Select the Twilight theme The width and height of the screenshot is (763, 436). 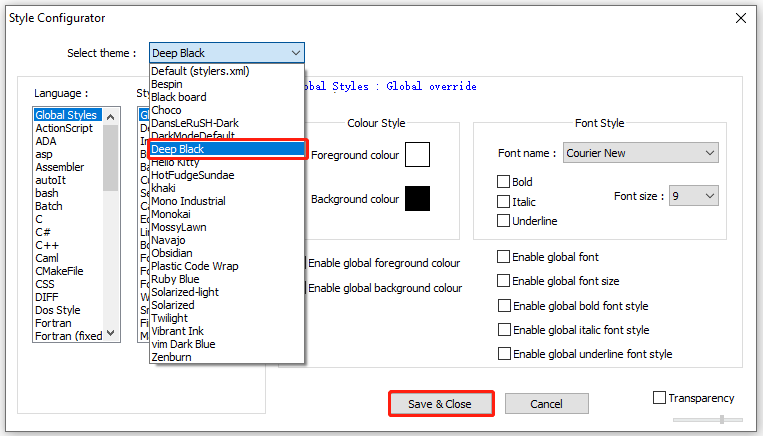[x=227, y=318]
